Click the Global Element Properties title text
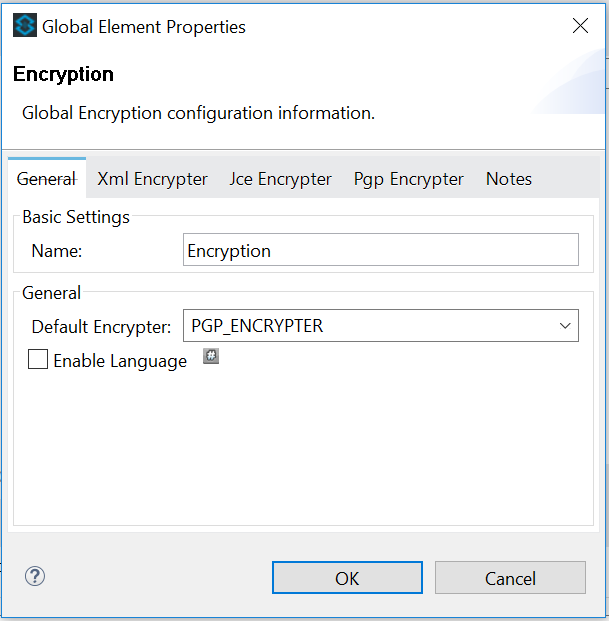The image size is (609, 621). 143,27
